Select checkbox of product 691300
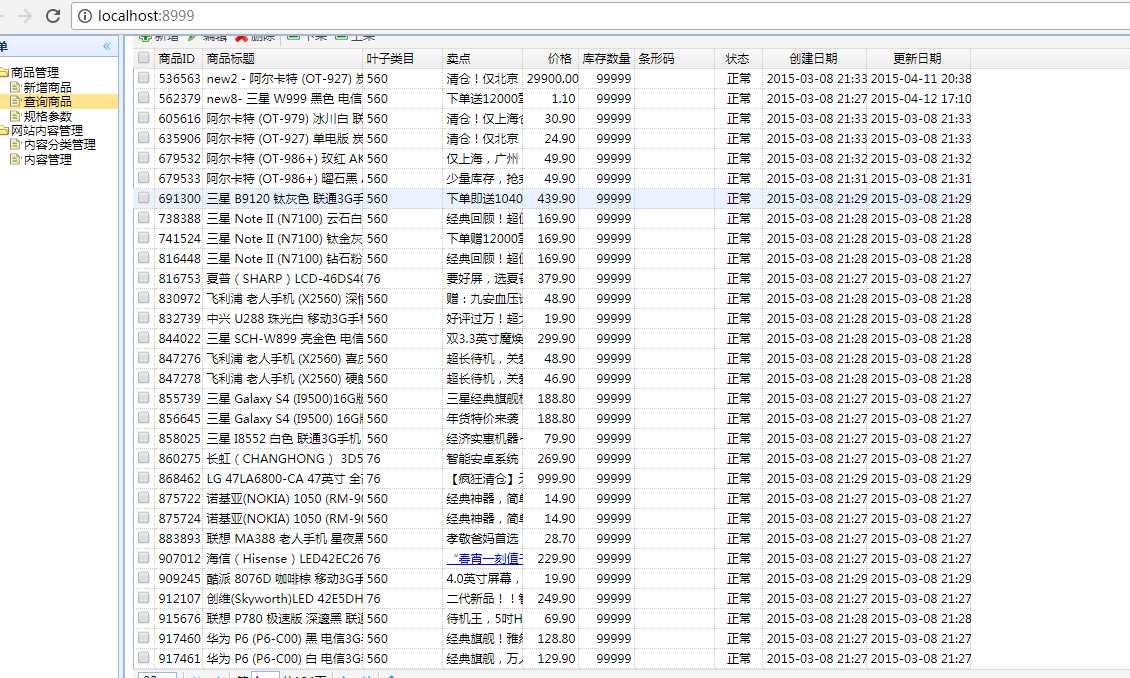 (144, 198)
